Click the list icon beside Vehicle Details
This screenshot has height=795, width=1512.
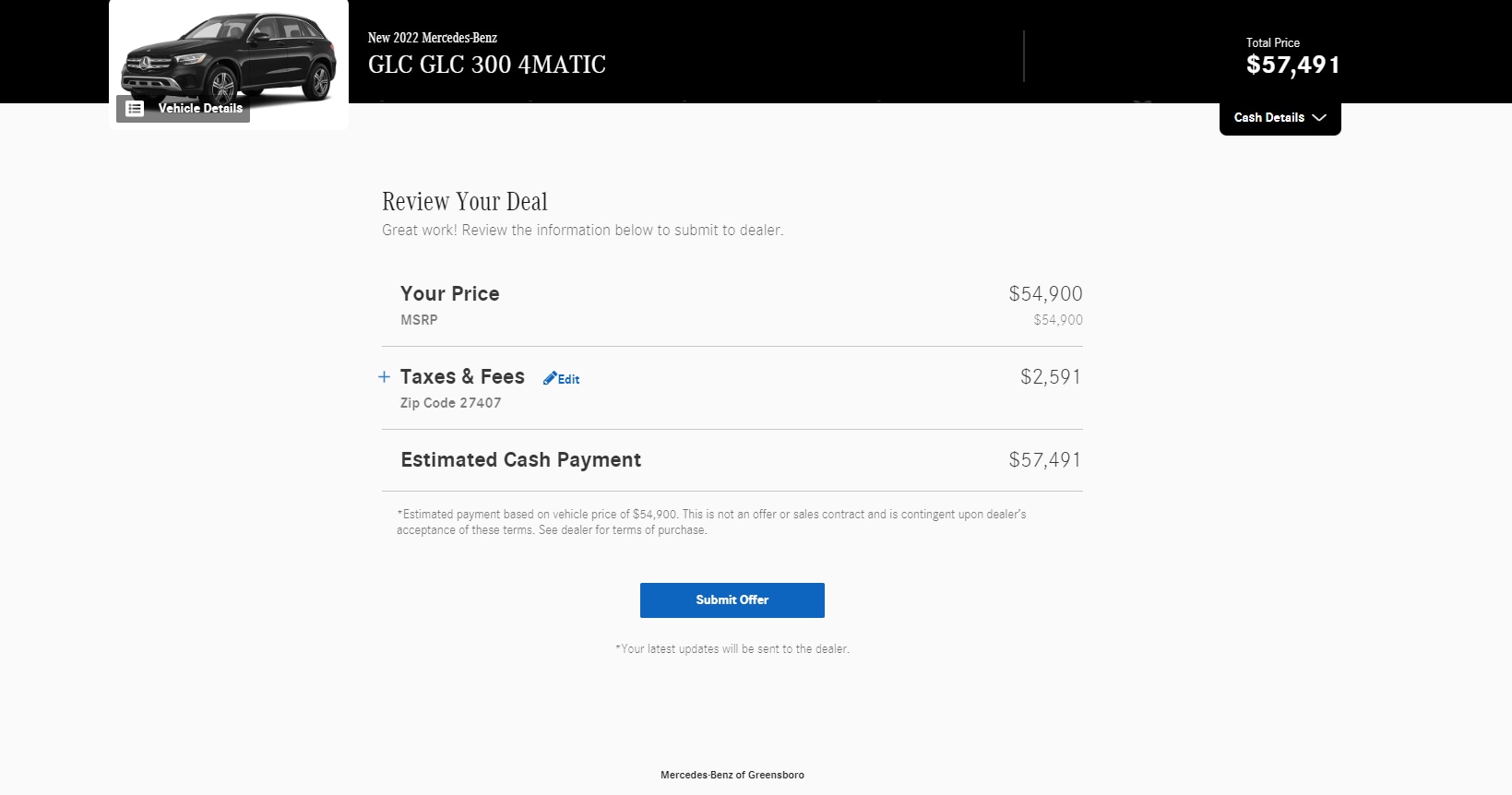click(x=135, y=108)
